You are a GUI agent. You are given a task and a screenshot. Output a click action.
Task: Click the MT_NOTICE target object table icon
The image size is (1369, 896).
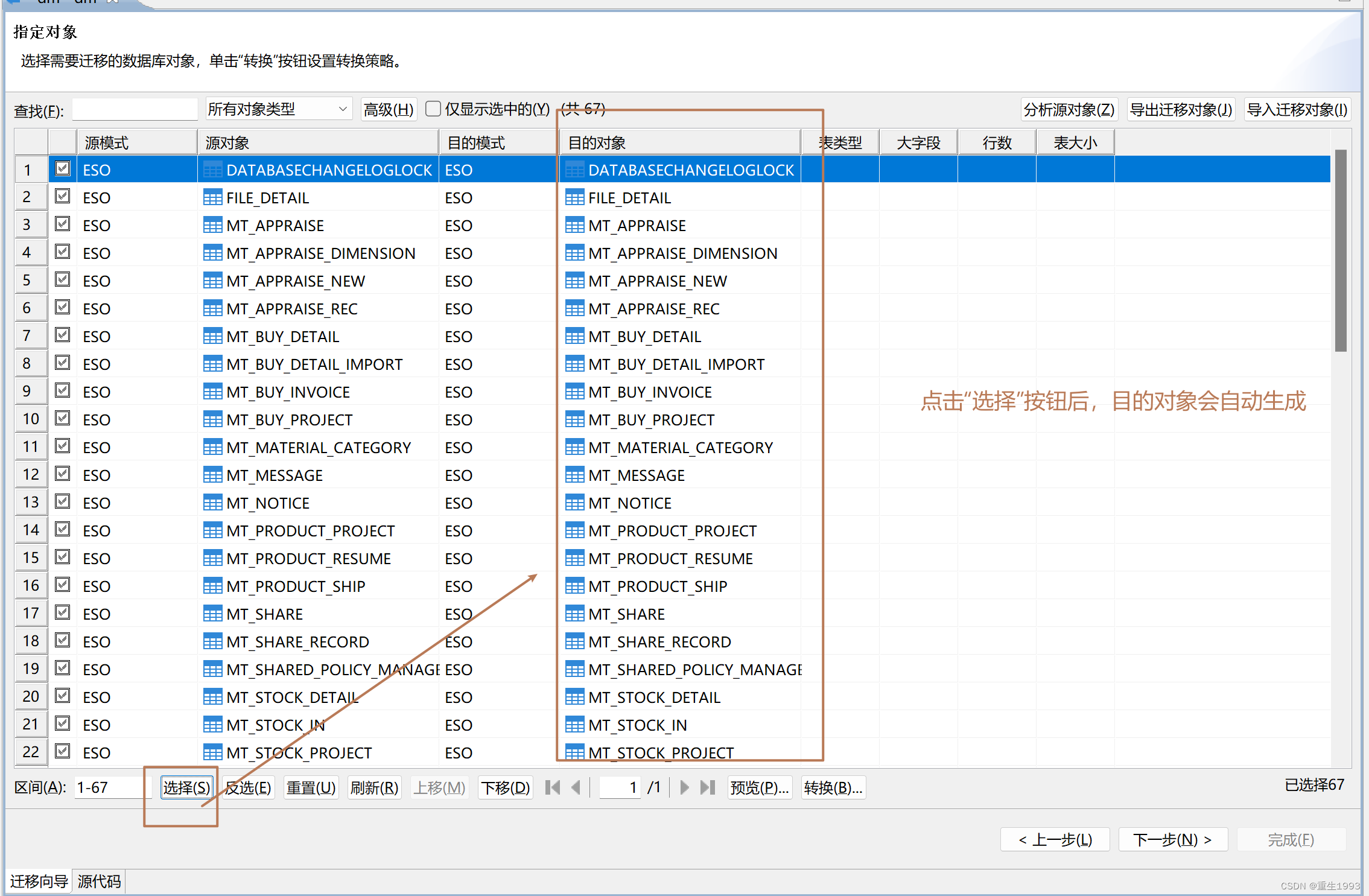574,503
